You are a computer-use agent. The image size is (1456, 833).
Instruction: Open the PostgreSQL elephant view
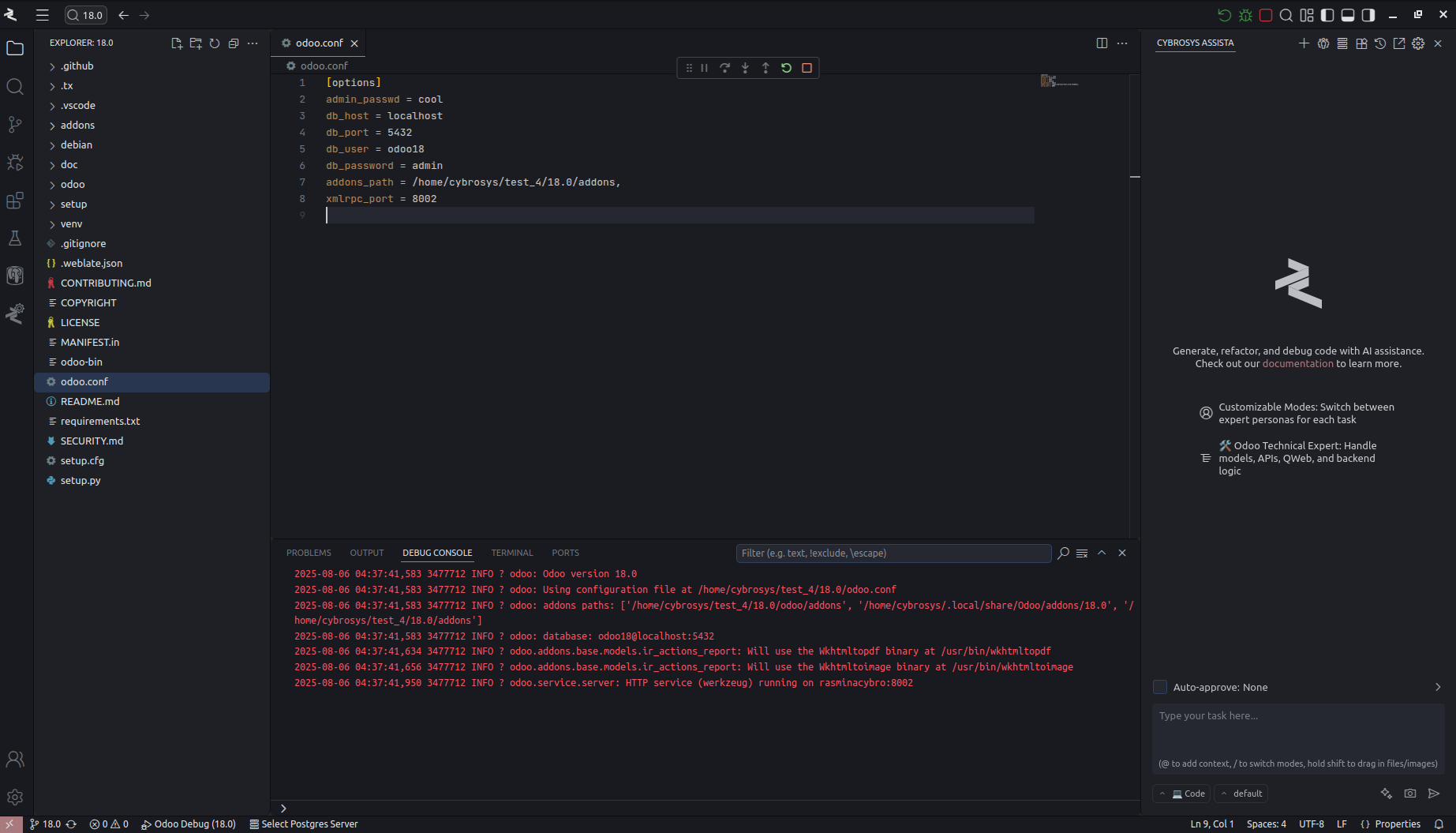click(15, 276)
